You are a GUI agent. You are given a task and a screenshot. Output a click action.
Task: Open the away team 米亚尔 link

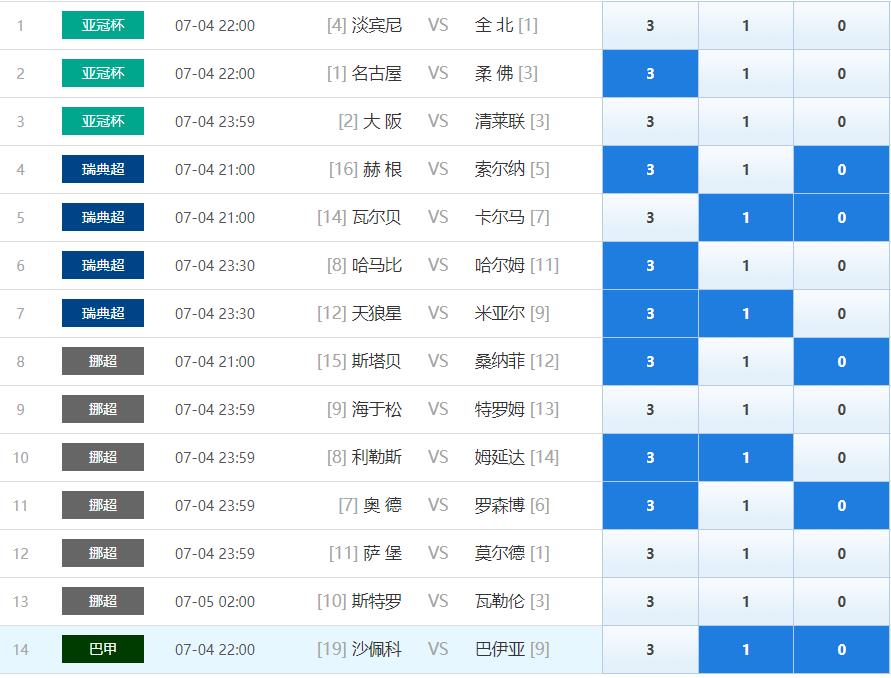499,313
